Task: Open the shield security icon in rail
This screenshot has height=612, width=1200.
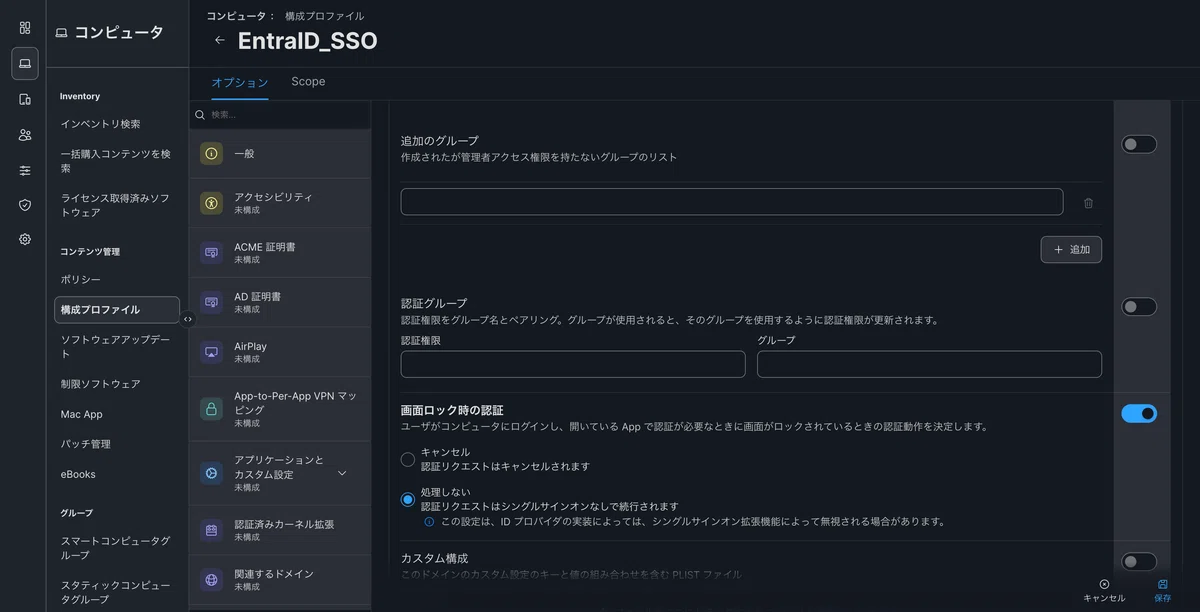Action: [25, 205]
